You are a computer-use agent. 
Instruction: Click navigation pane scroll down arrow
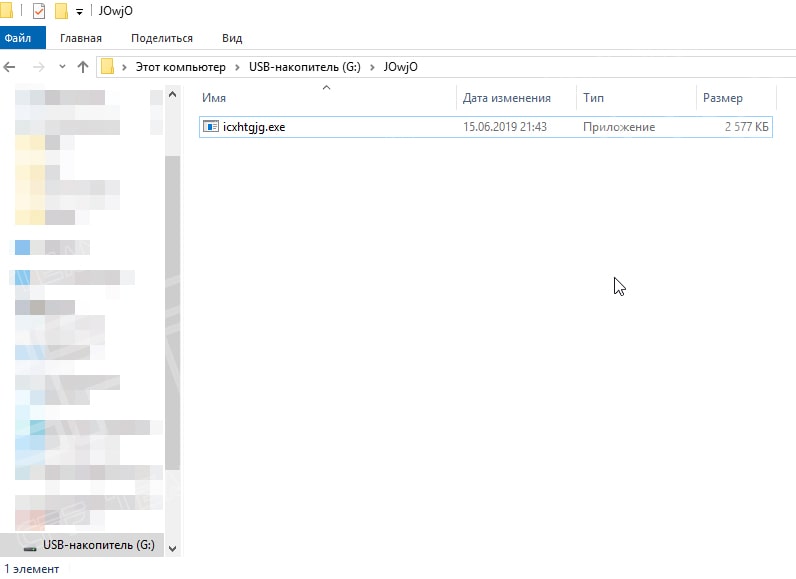click(x=173, y=549)
